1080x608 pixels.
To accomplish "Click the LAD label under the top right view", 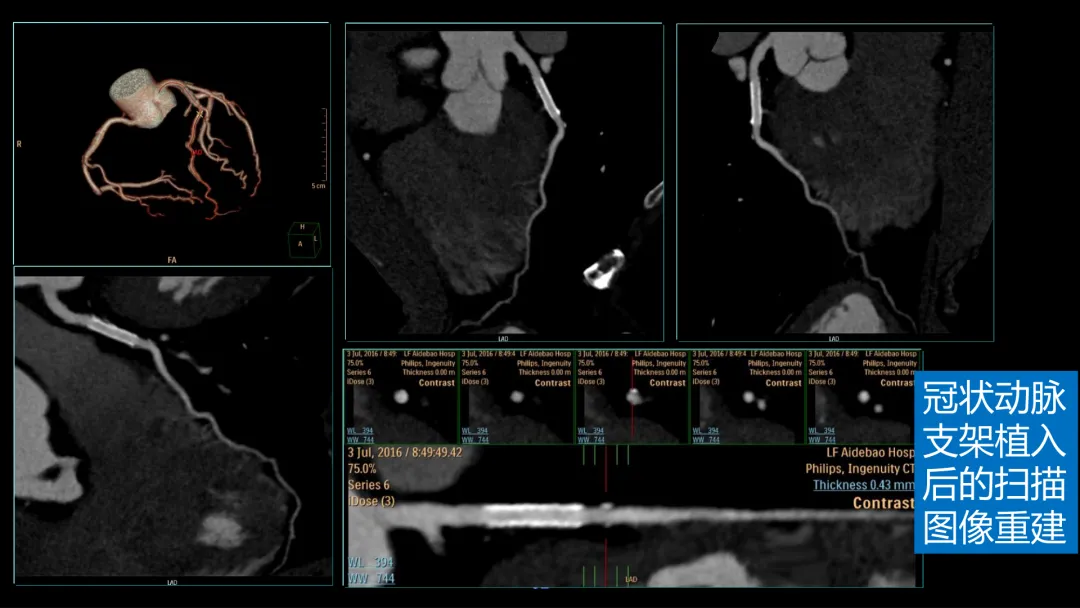I will 834,339.
